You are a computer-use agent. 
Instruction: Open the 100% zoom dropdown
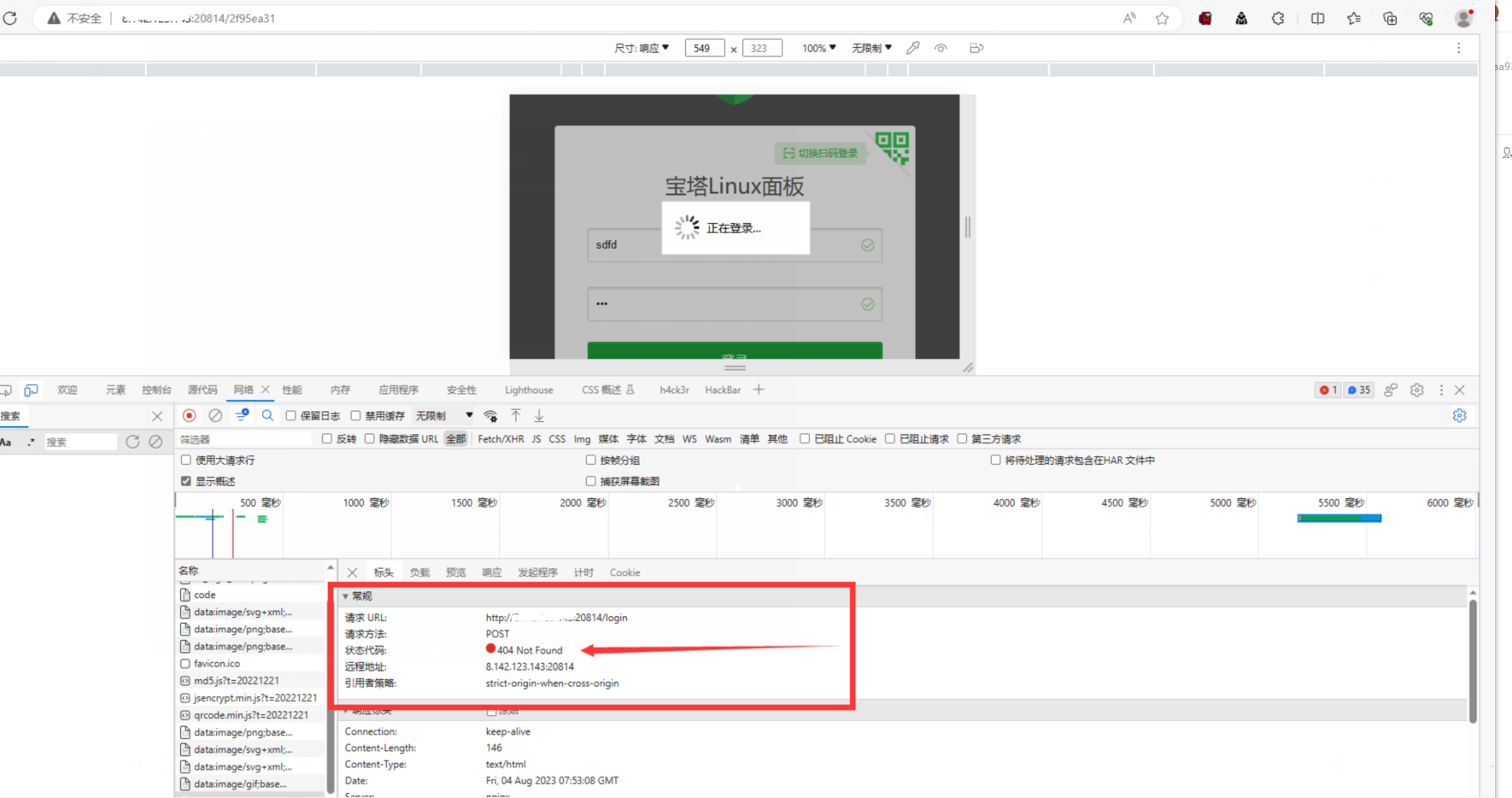819,48
